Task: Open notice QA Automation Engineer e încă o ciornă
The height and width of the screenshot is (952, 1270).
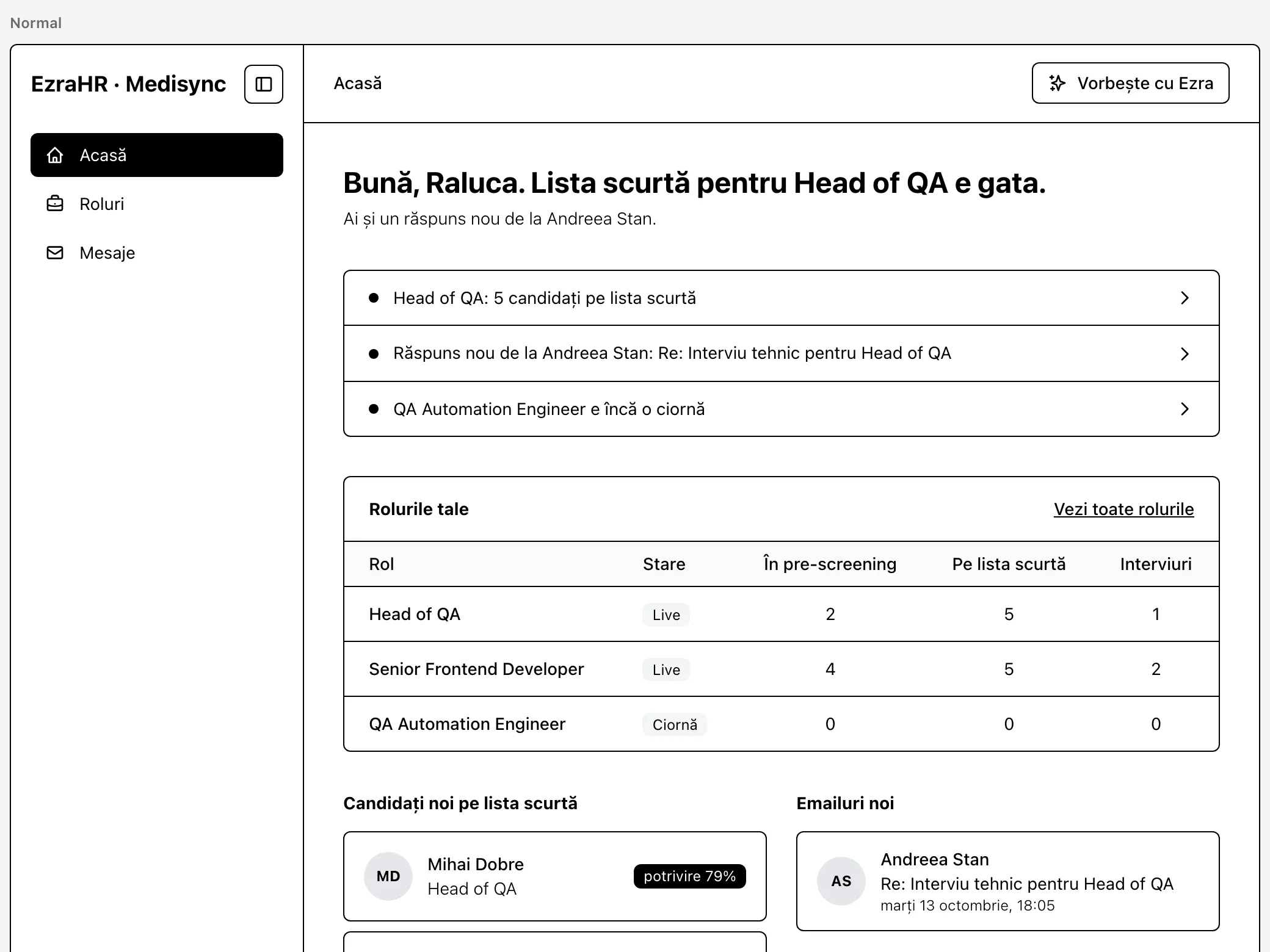Action: (781, 409)
